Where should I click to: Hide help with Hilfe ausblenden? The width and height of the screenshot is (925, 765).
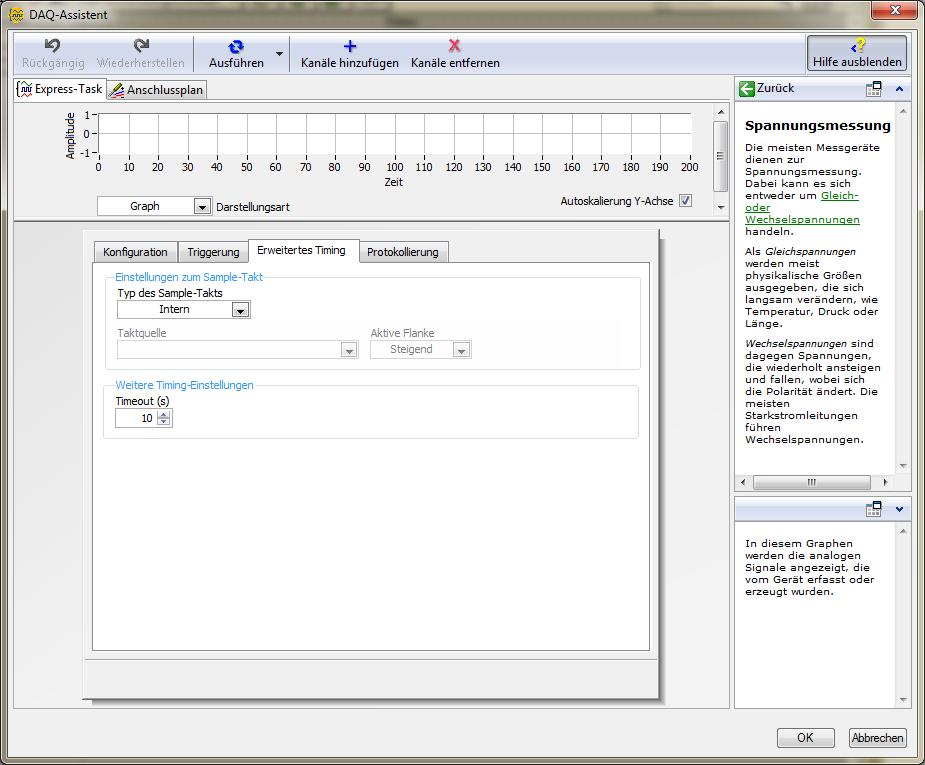click(x=857, y=53)
